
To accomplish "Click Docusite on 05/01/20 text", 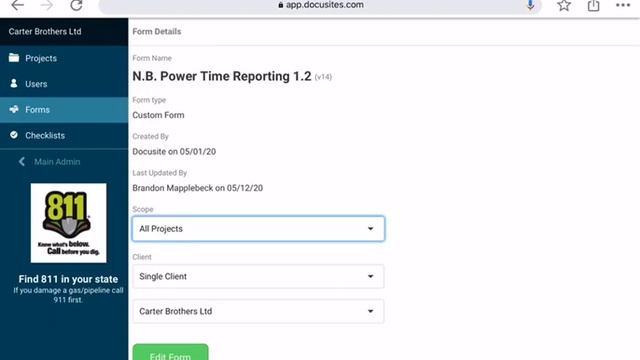I will click(x=174, y=151).
